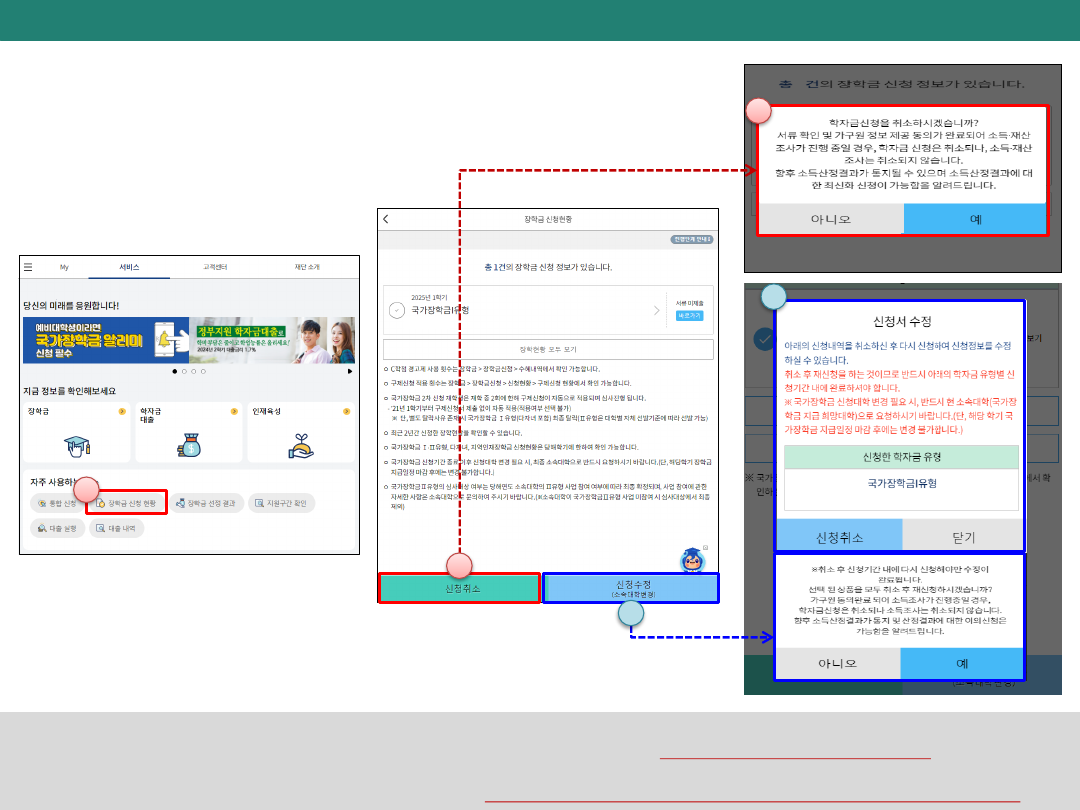The image size is (1080, 810).
Task: Advance the banner with the next arrow
Action: click(349, 371)
